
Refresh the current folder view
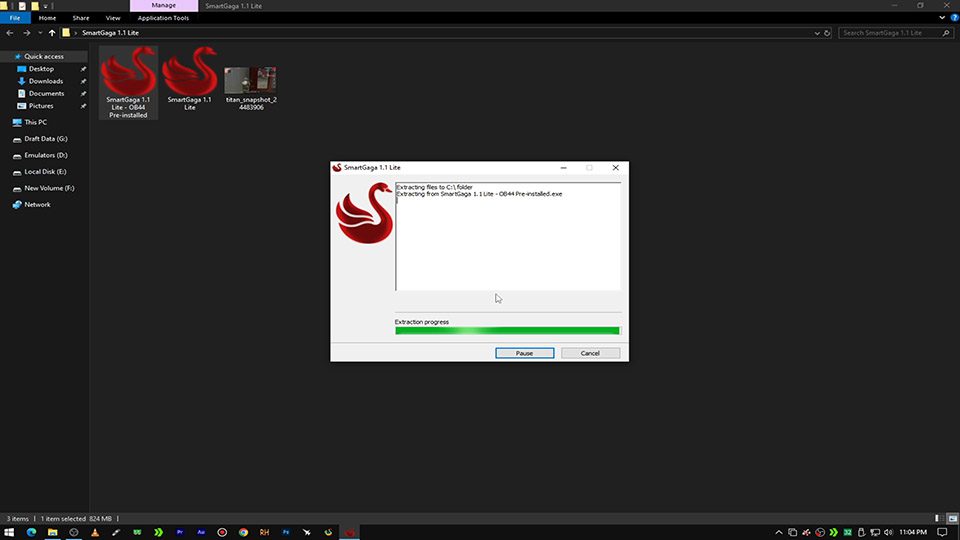(827, 33)
